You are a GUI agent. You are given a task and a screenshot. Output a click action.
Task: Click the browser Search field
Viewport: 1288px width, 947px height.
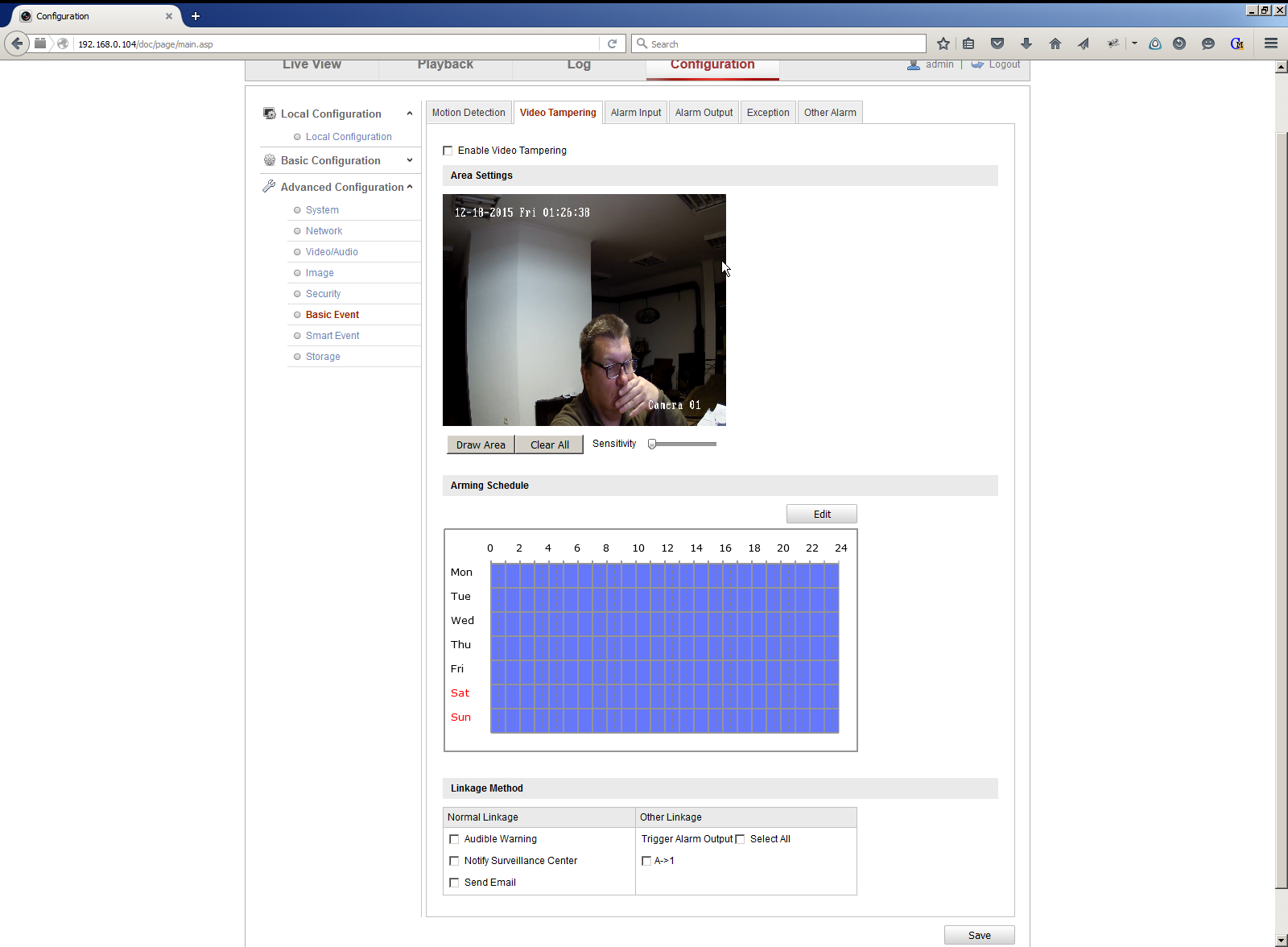pyautogui.click(x=779, y=43)
